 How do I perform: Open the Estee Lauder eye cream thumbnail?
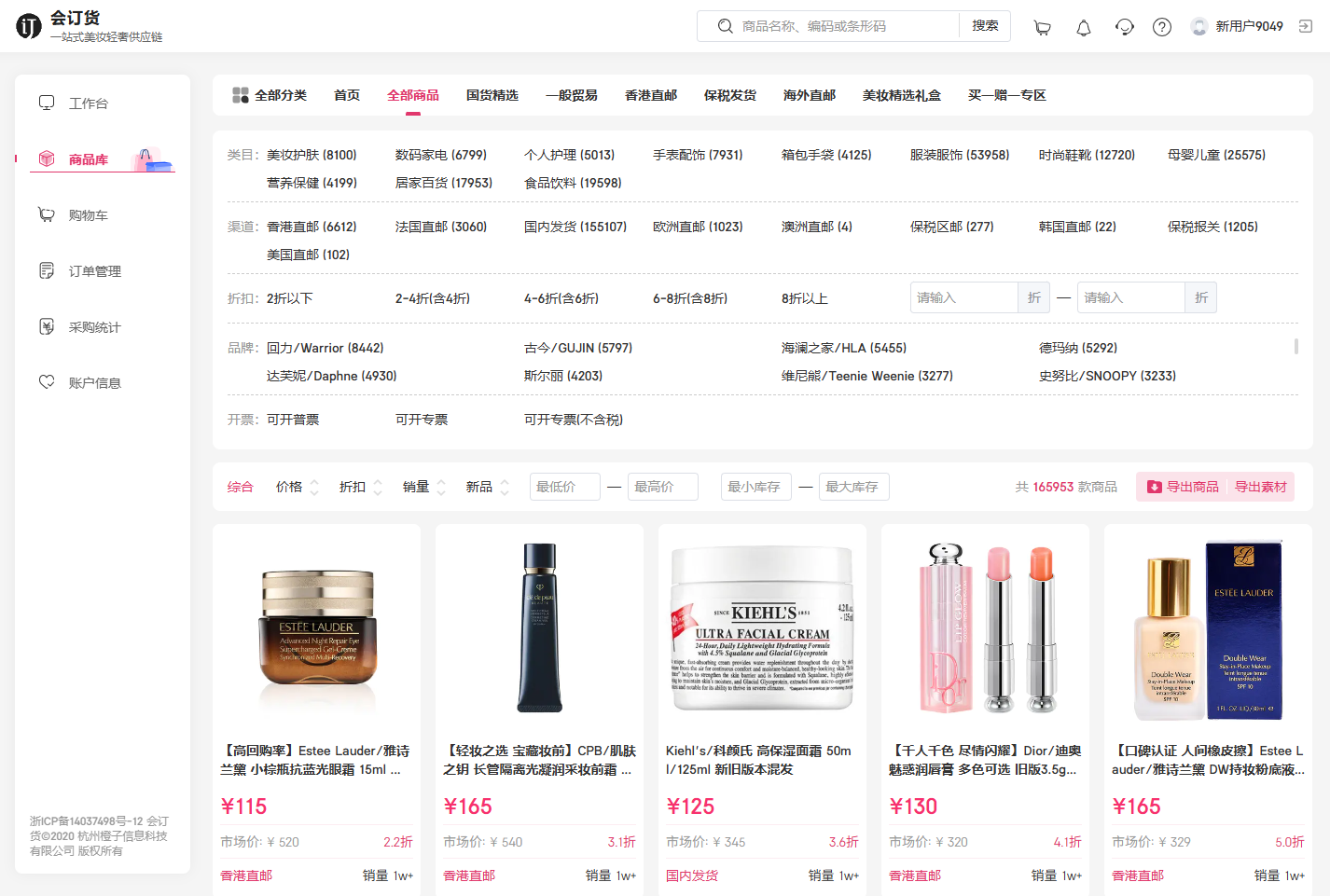click(317, 628)
